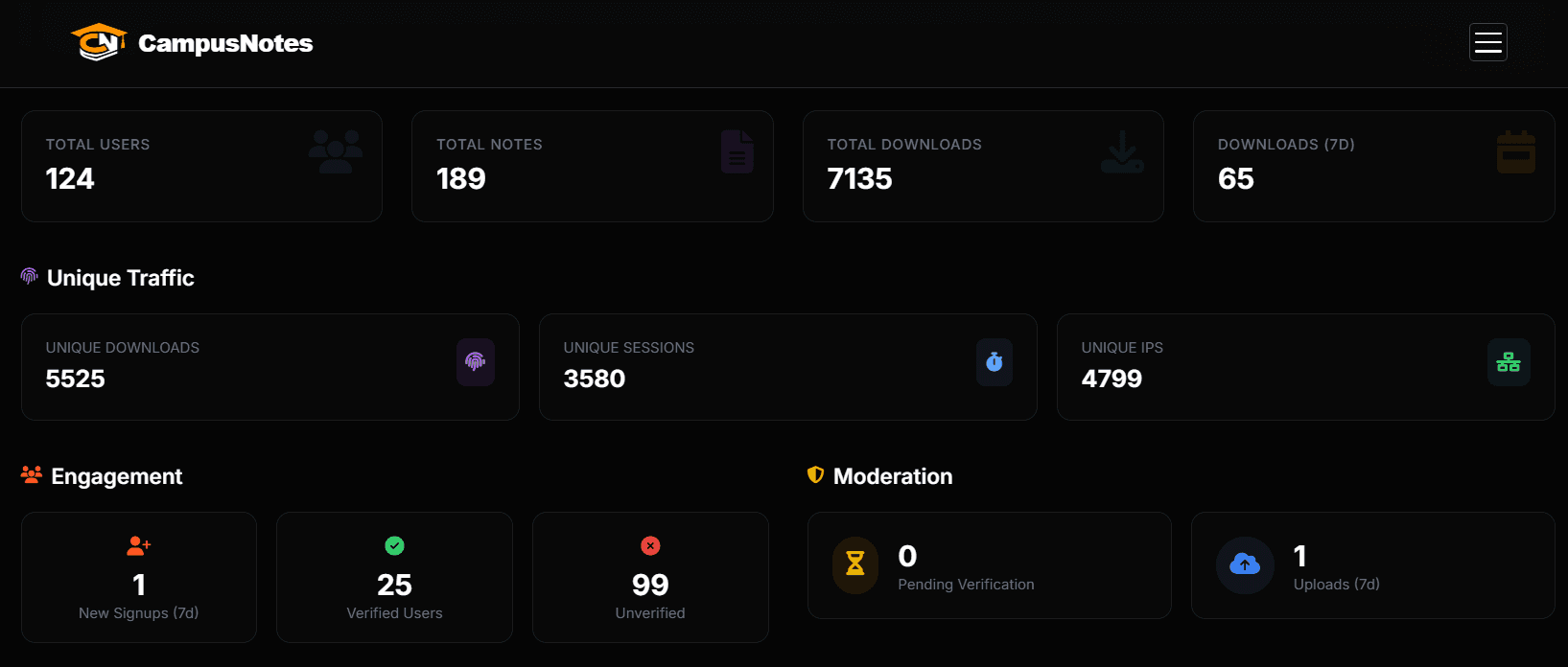Click the green network icon in Unique IPs

[1509, 361]
